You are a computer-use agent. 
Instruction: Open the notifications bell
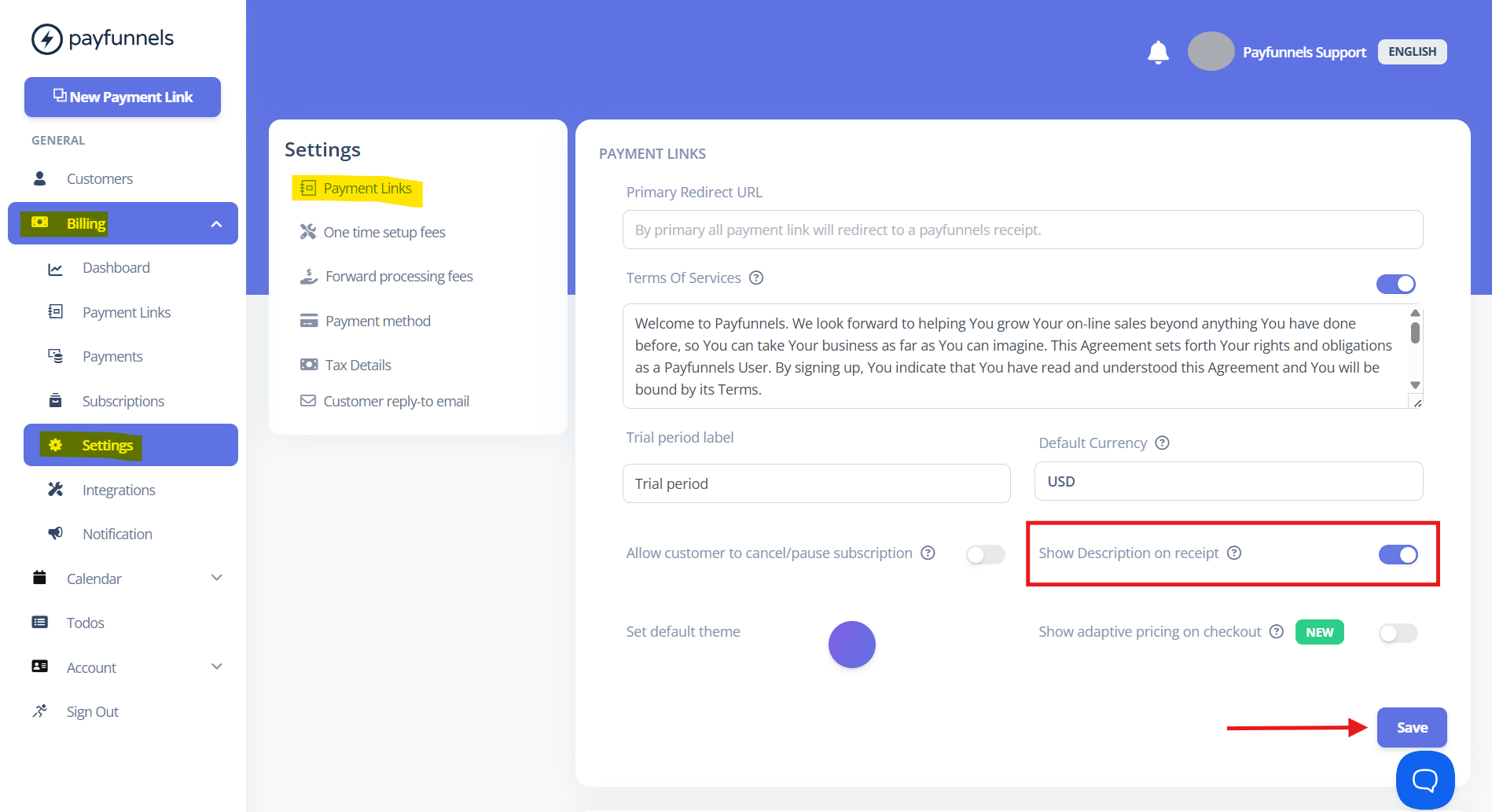tap(1158, 52)
